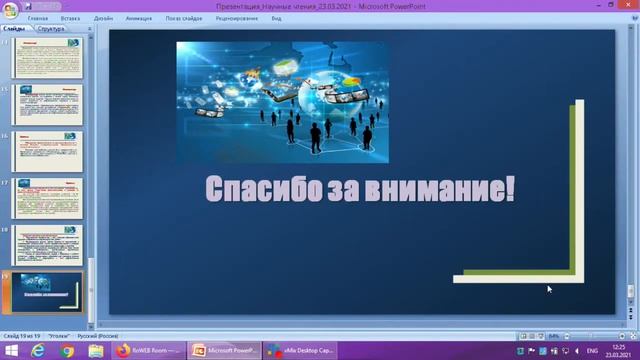Click the main editing vertical scrollbar thumb
Viewport: 640px width, 360px height.
(631, 291)
